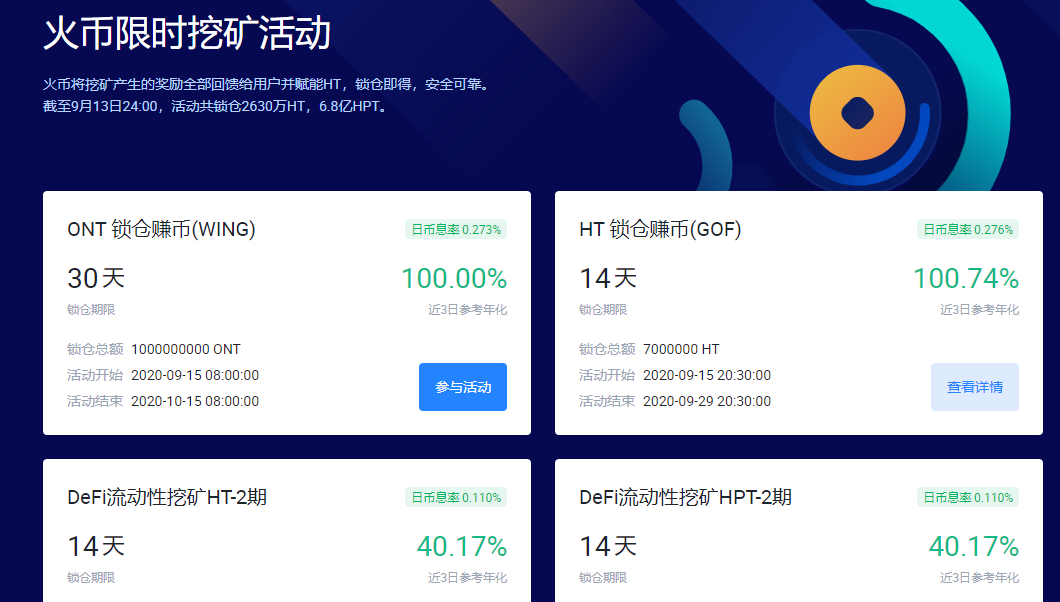Click 查看详情 button on HT GOF card
The height and width of the screenshot is (602, 1060).
pos(974,387)
